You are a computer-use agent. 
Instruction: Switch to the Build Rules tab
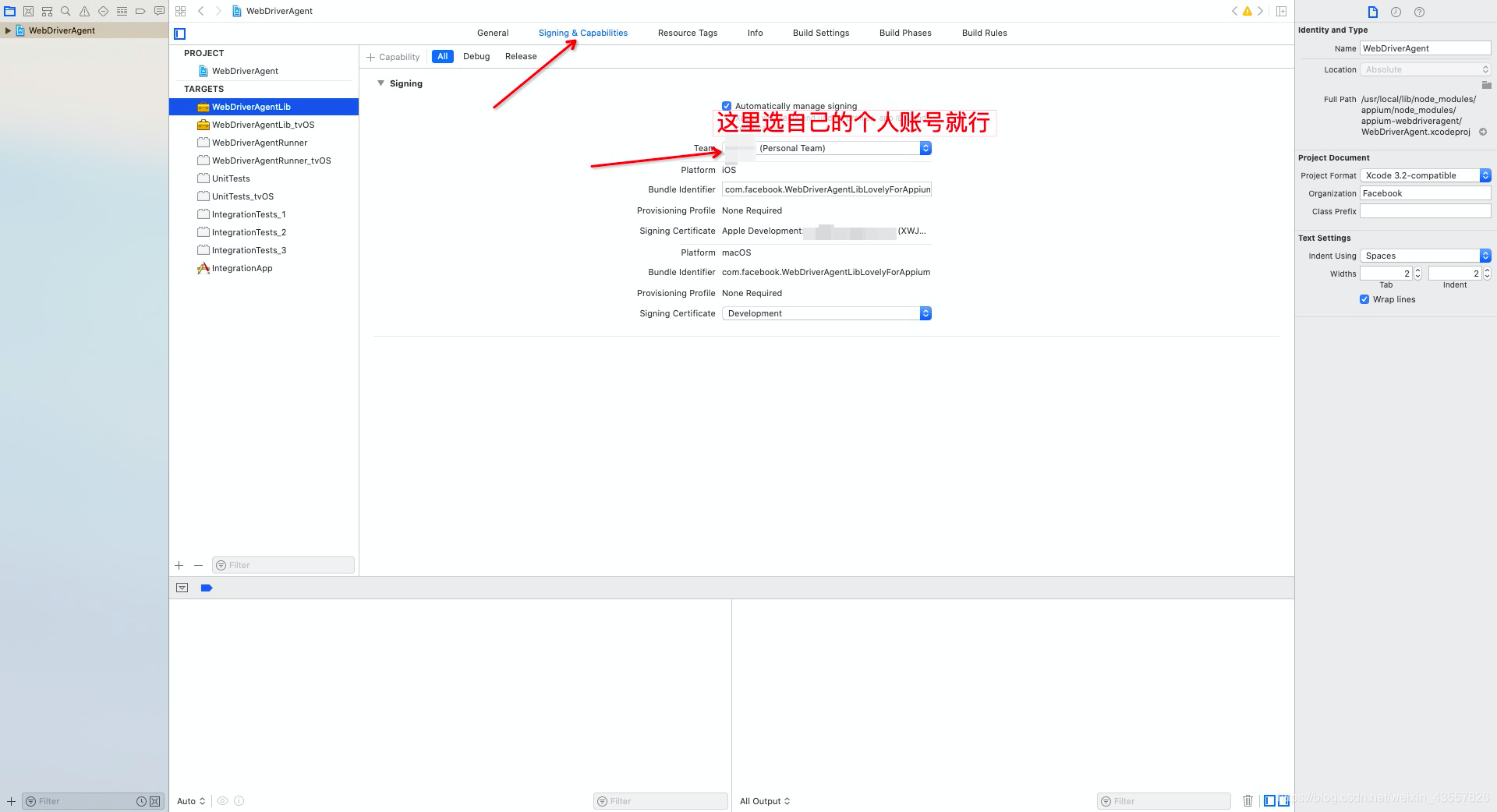tap(984, 33)
